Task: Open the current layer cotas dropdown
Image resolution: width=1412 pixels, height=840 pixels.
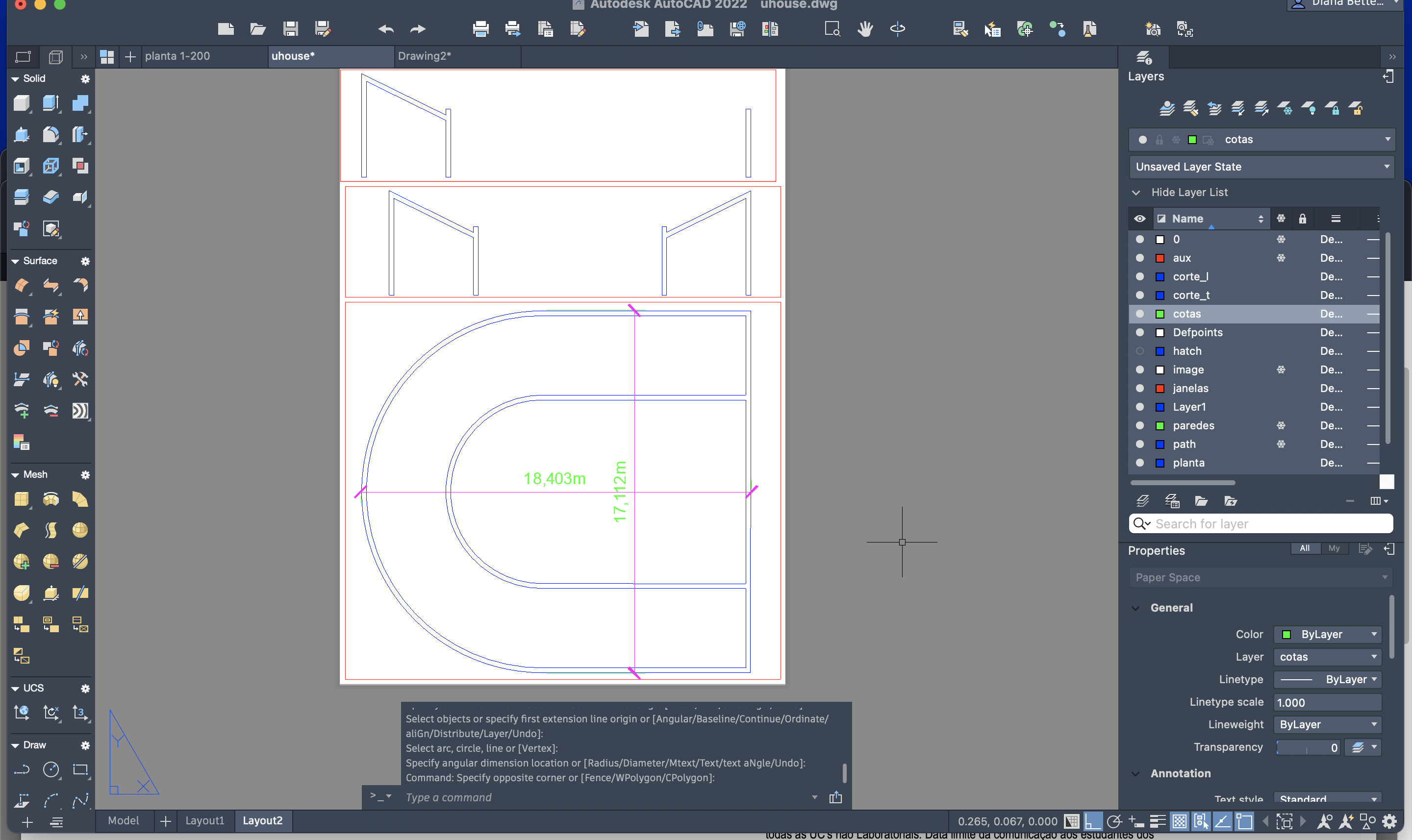Action: (x=1387, y=139)
